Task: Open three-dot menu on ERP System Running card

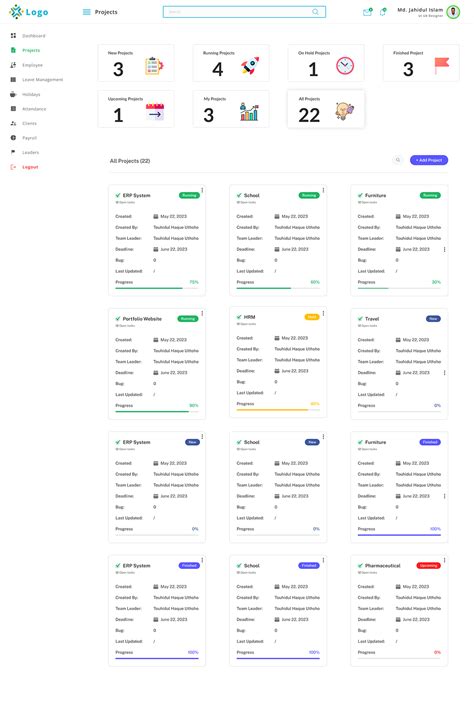Action: (x=202, y=190)
